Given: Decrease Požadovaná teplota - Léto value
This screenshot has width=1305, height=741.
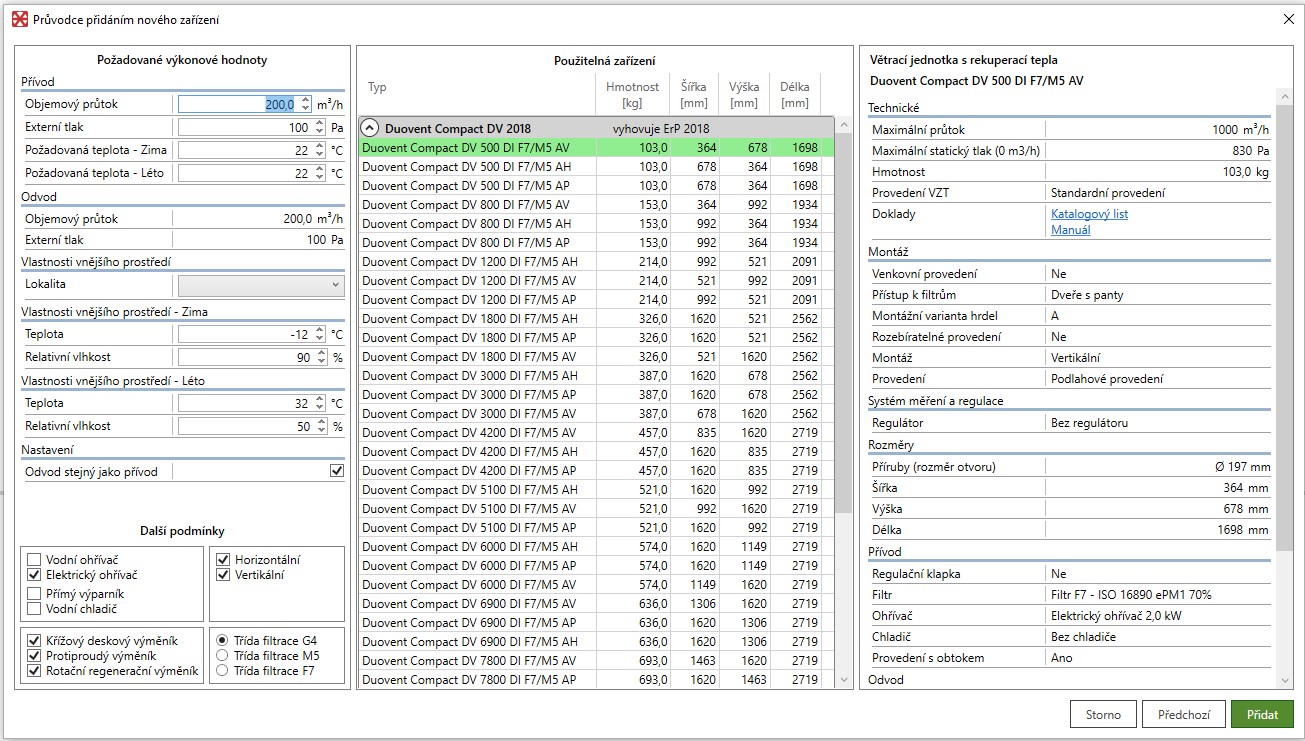Looking at the screenshot, I should click(x=320, y=177).
